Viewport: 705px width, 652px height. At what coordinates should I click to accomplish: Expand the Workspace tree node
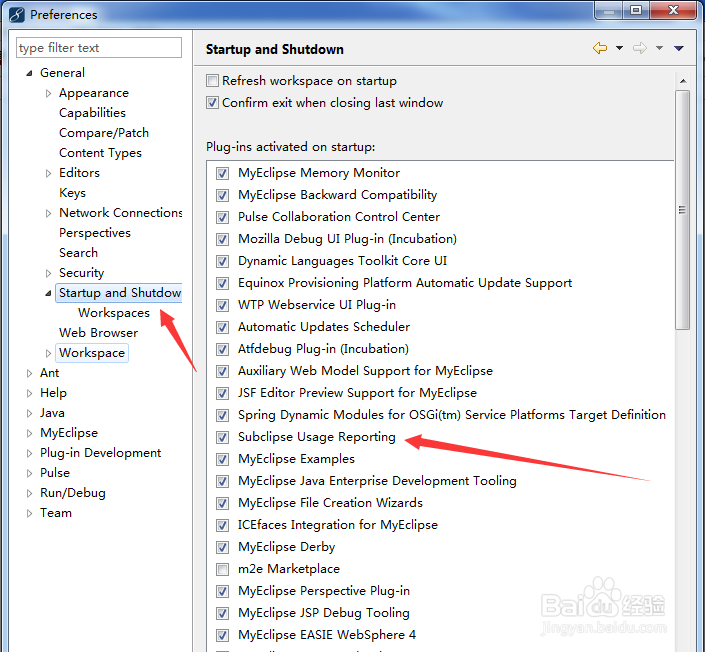48,353
